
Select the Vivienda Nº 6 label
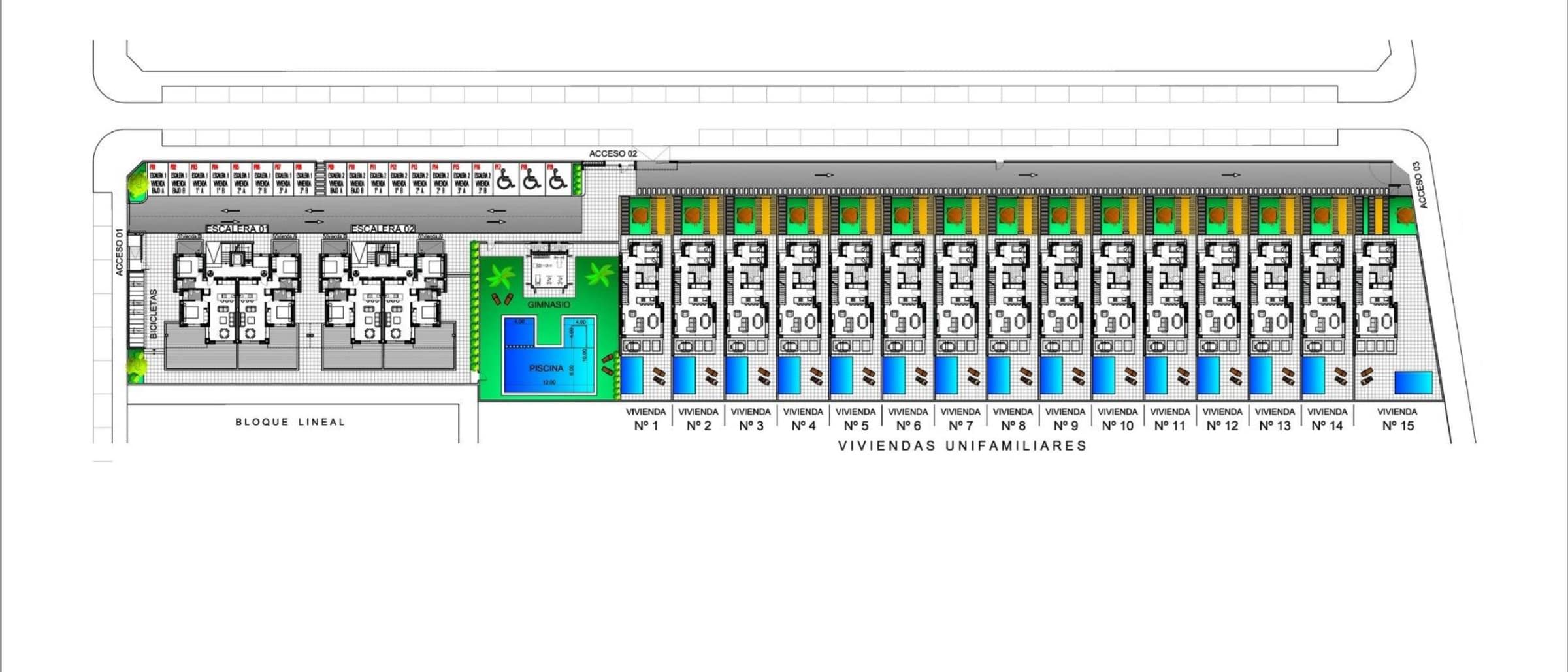tap(908, 419)
